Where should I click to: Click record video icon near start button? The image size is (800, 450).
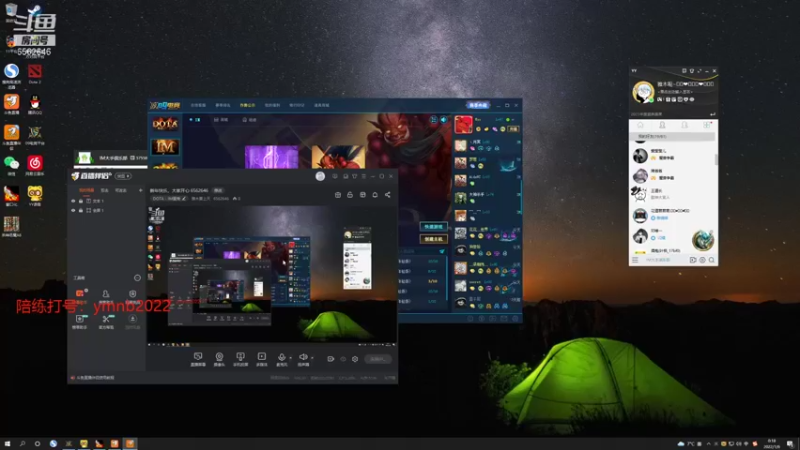tap(331, 359)
